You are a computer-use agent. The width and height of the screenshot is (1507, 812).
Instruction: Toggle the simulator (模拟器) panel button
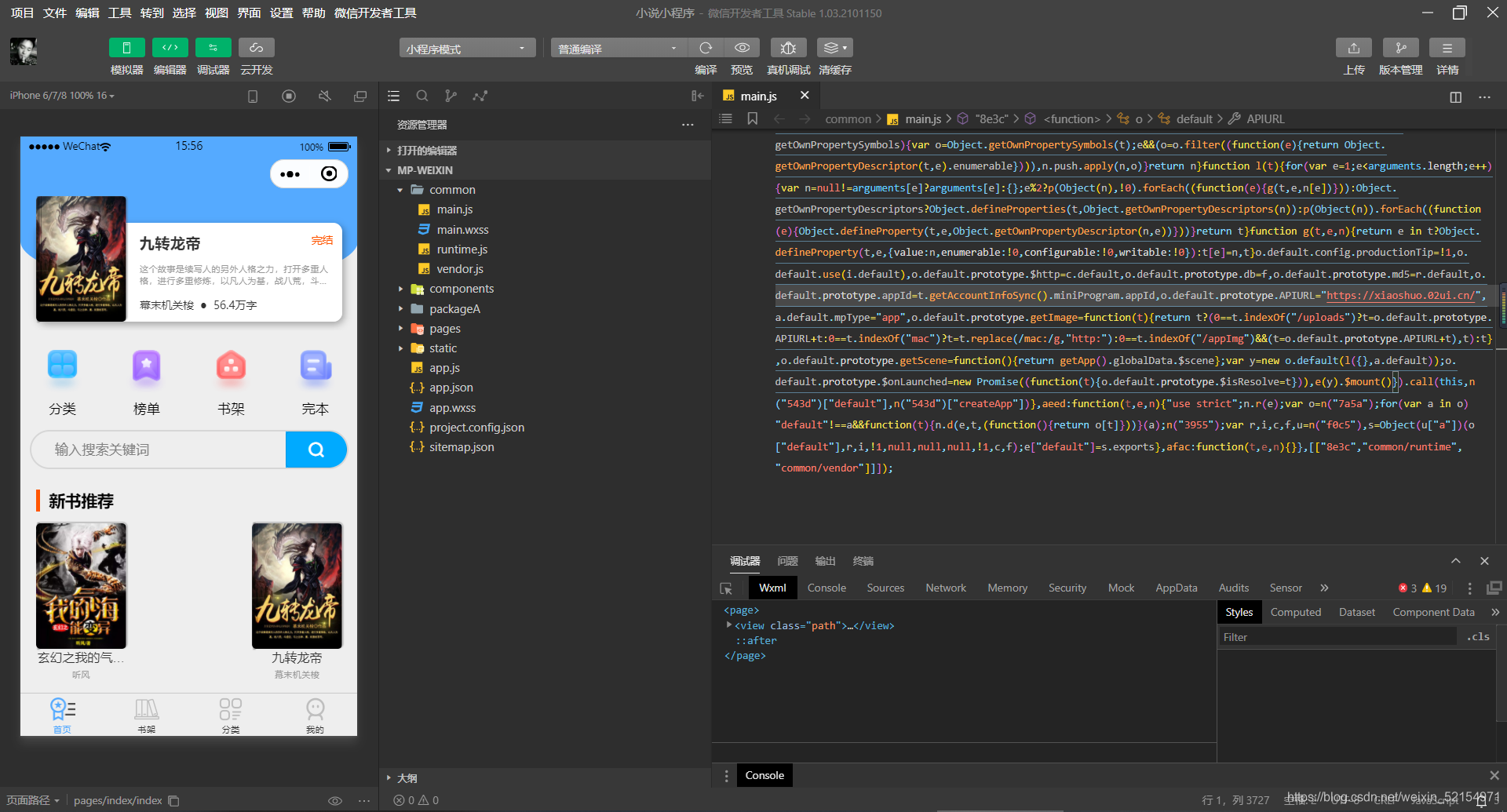pos(126,48)
